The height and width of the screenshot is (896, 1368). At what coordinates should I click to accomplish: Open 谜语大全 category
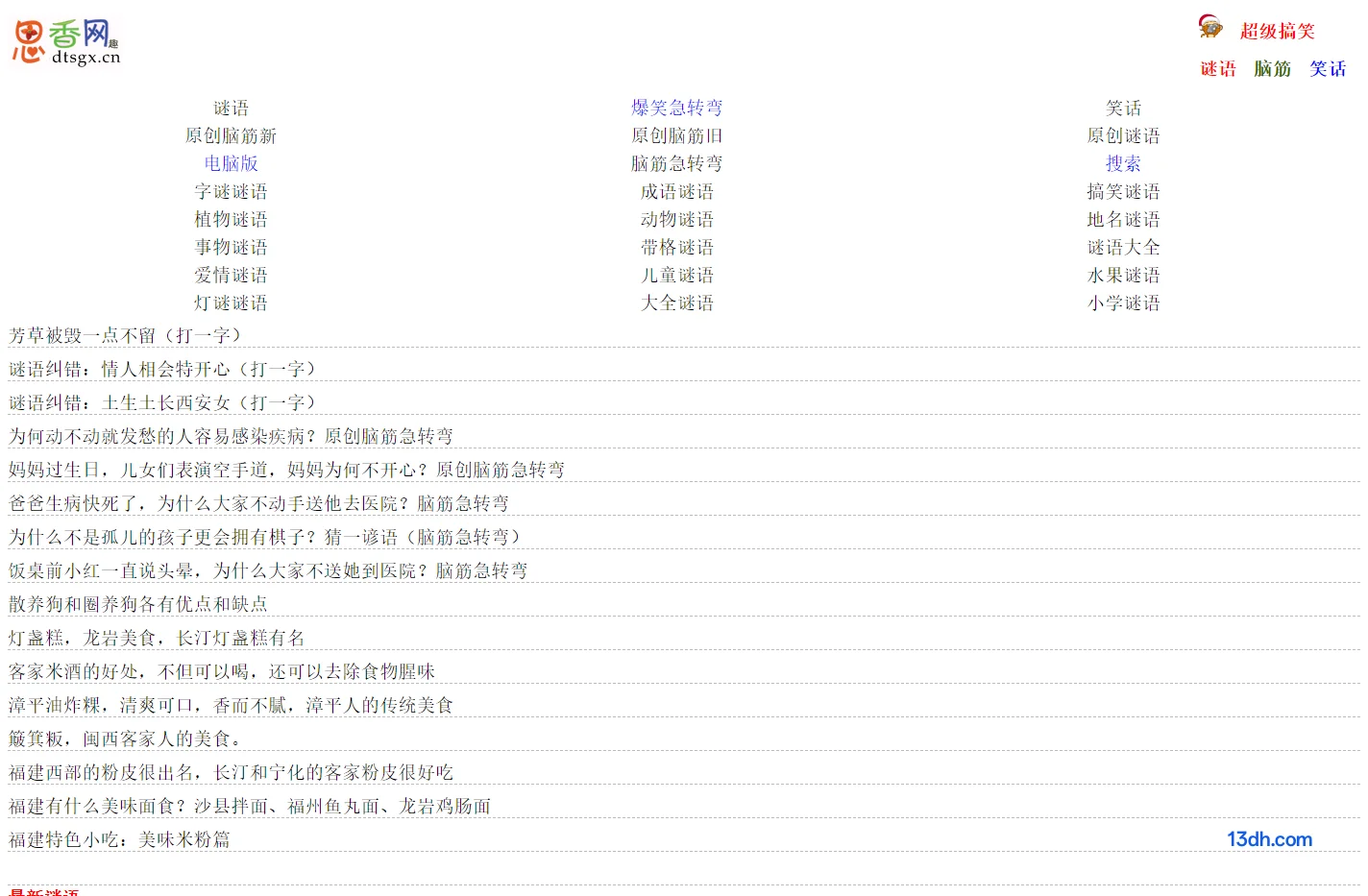click(x=1123, y=248)
